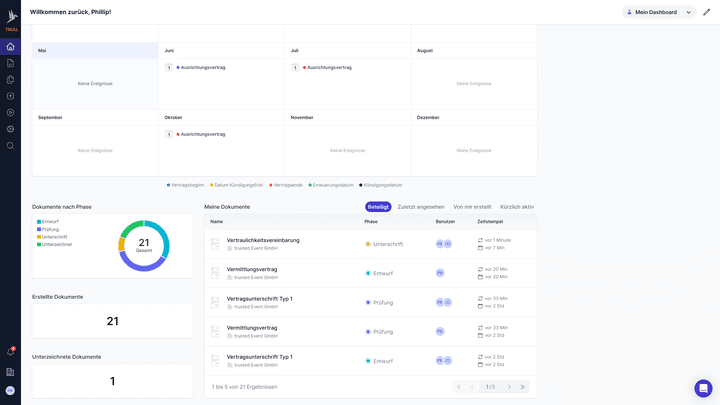The image size is (720, 405).
Task: Toggle the Kündigungsdatum calendar legend item
Action: (x=381, y=185)
